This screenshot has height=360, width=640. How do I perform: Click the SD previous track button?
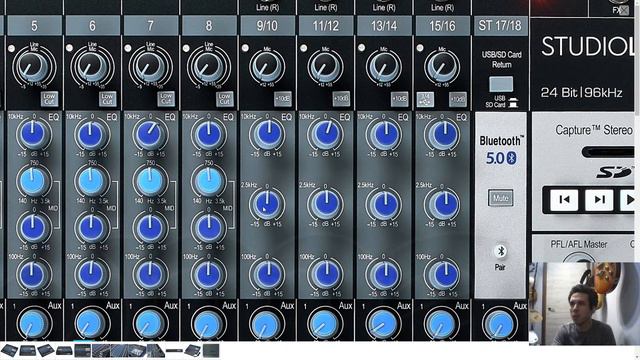tap(564, 199)
